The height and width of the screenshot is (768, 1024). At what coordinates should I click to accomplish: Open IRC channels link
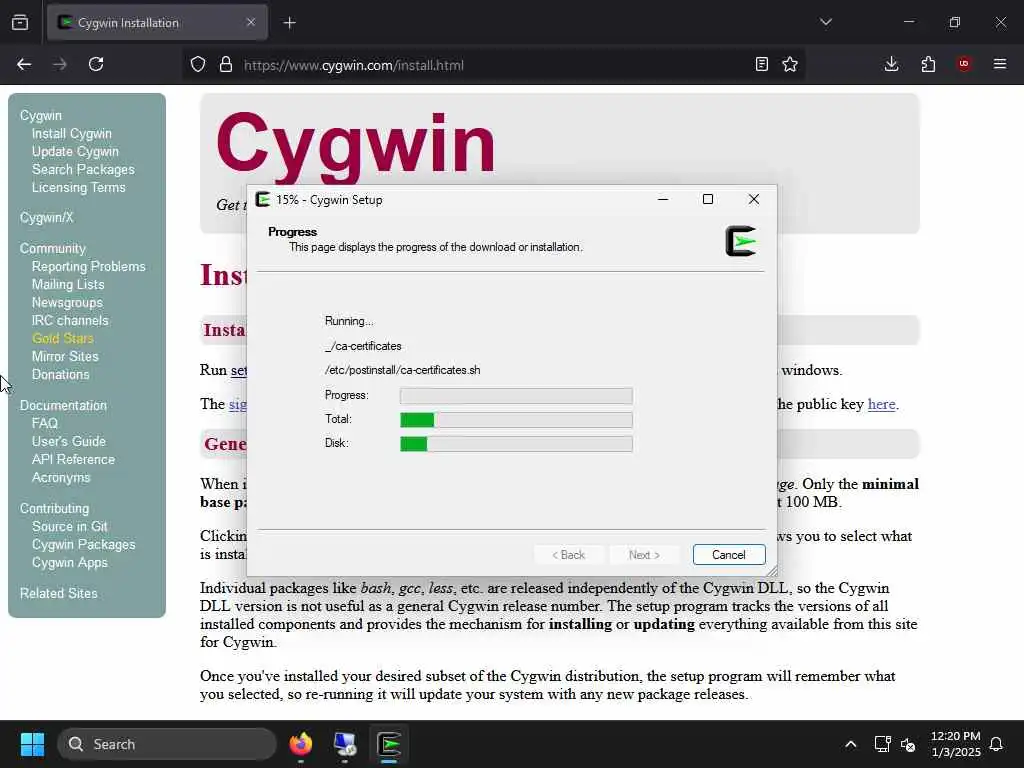click(x=70, y=321)
